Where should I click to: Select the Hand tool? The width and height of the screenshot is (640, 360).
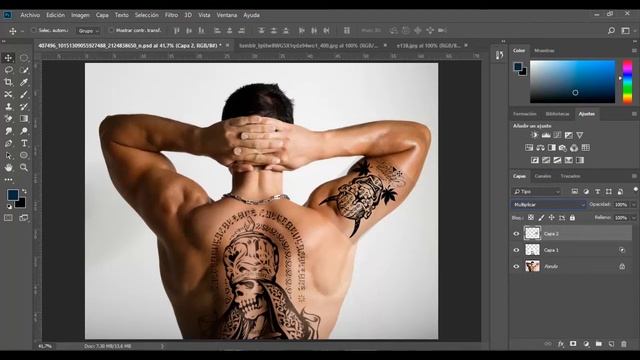(x=8, y=167)
